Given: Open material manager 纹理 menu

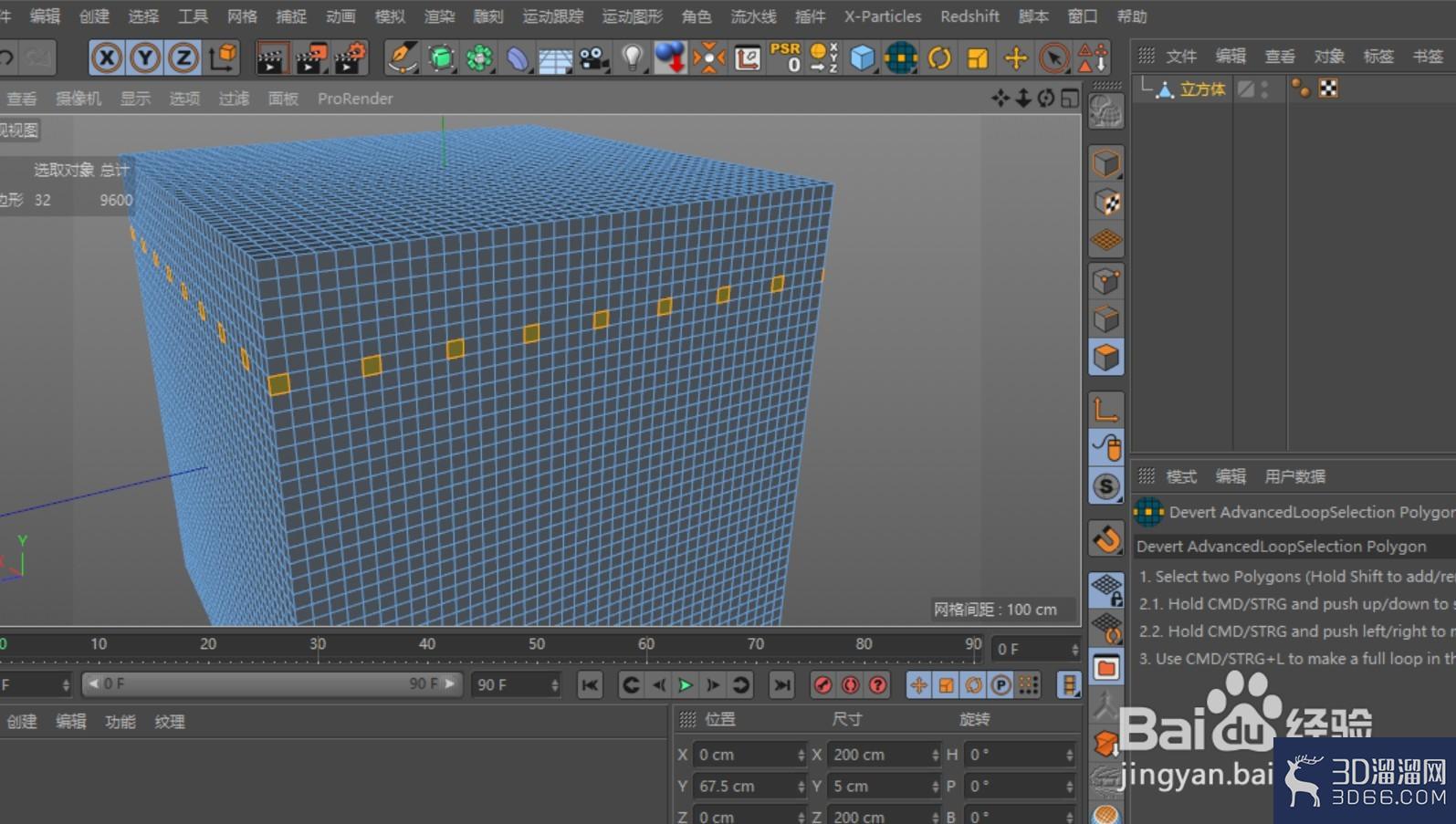Looking at the screenshot, I should (x=170, y=722).
